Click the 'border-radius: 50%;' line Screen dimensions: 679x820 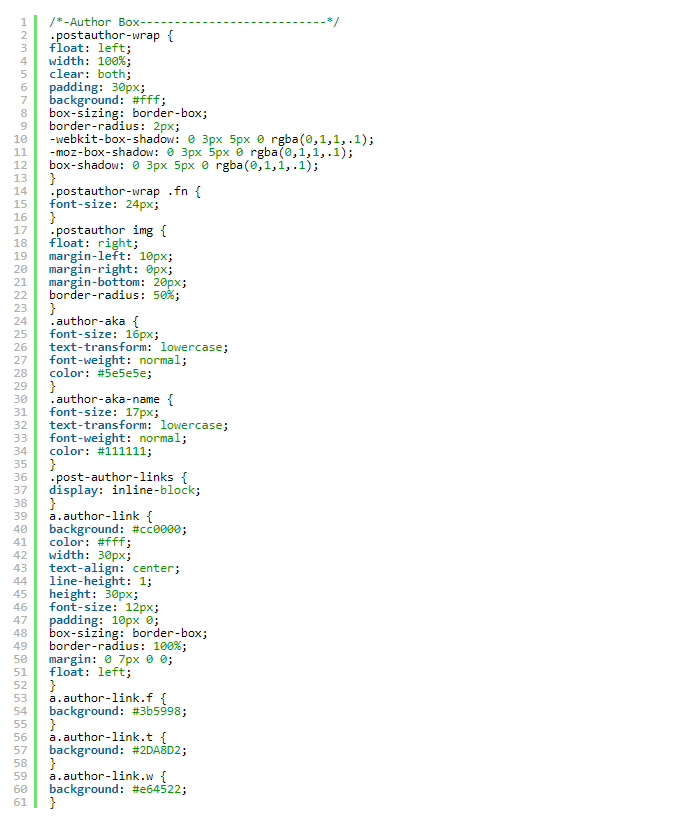pos(114,295)
